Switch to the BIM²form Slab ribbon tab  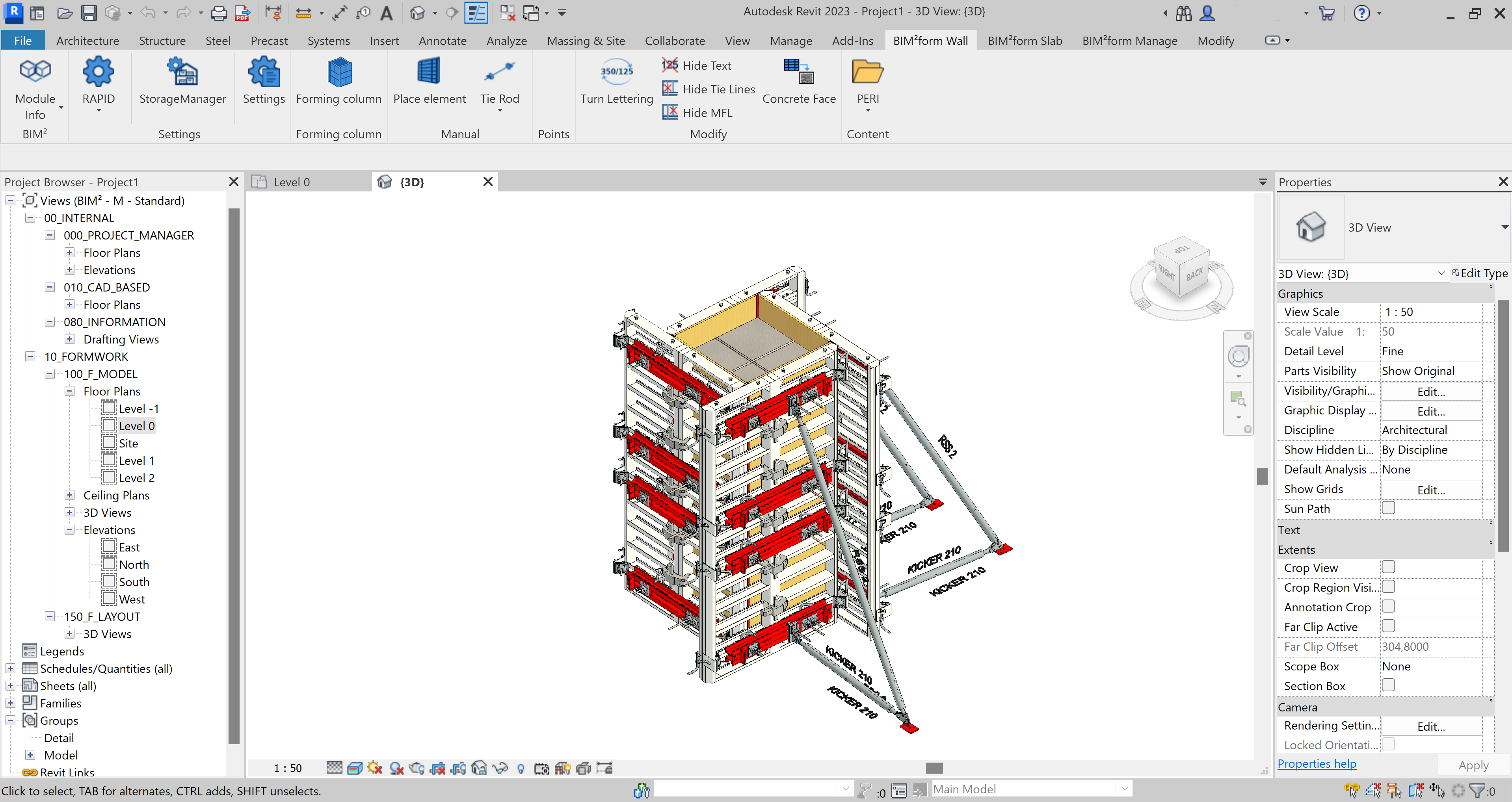[1024, 41]
